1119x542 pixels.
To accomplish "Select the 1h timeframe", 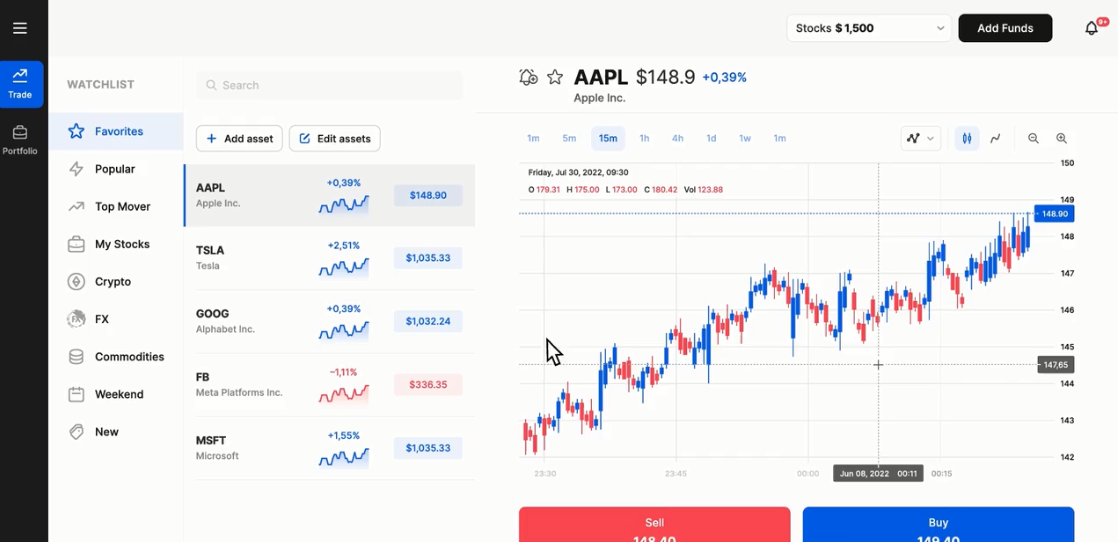I will click(x=645, y=138).
